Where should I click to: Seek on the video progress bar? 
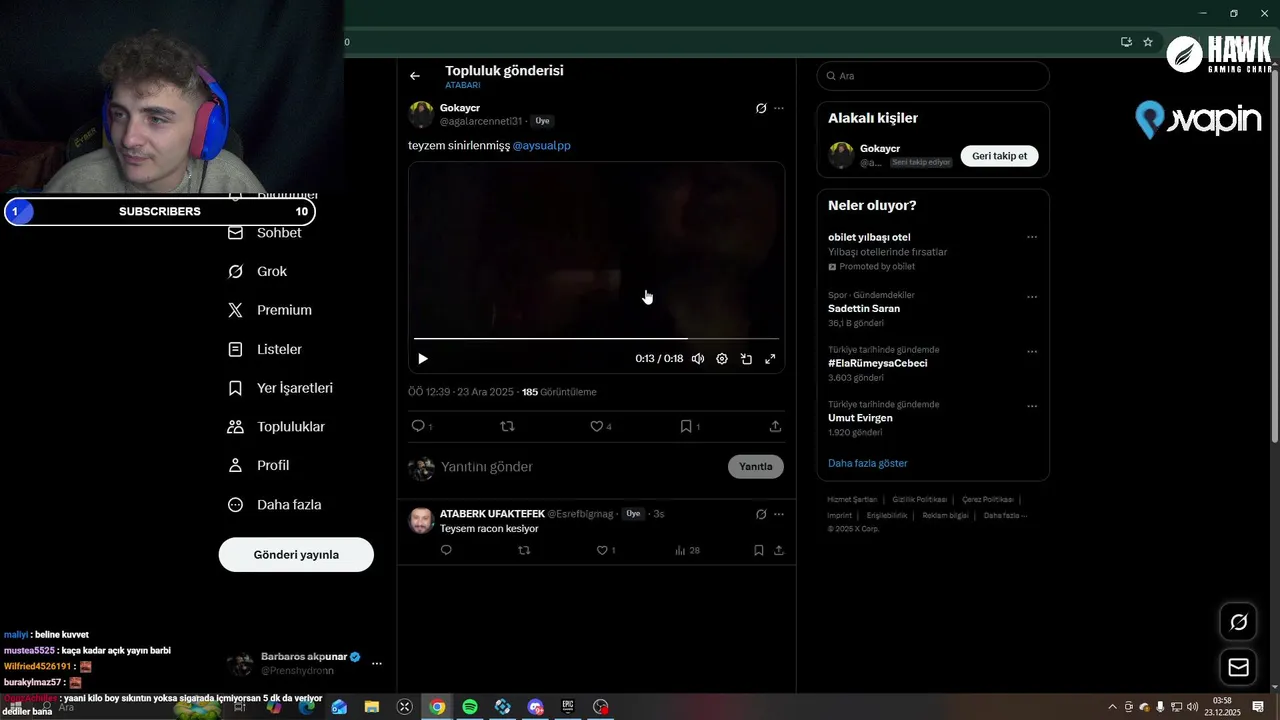[596, 339]
